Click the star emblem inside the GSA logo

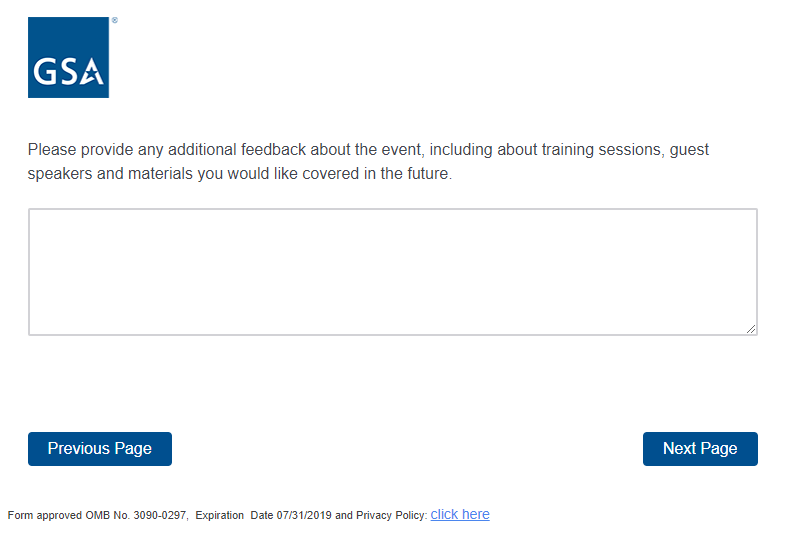[x=91, y=73]
